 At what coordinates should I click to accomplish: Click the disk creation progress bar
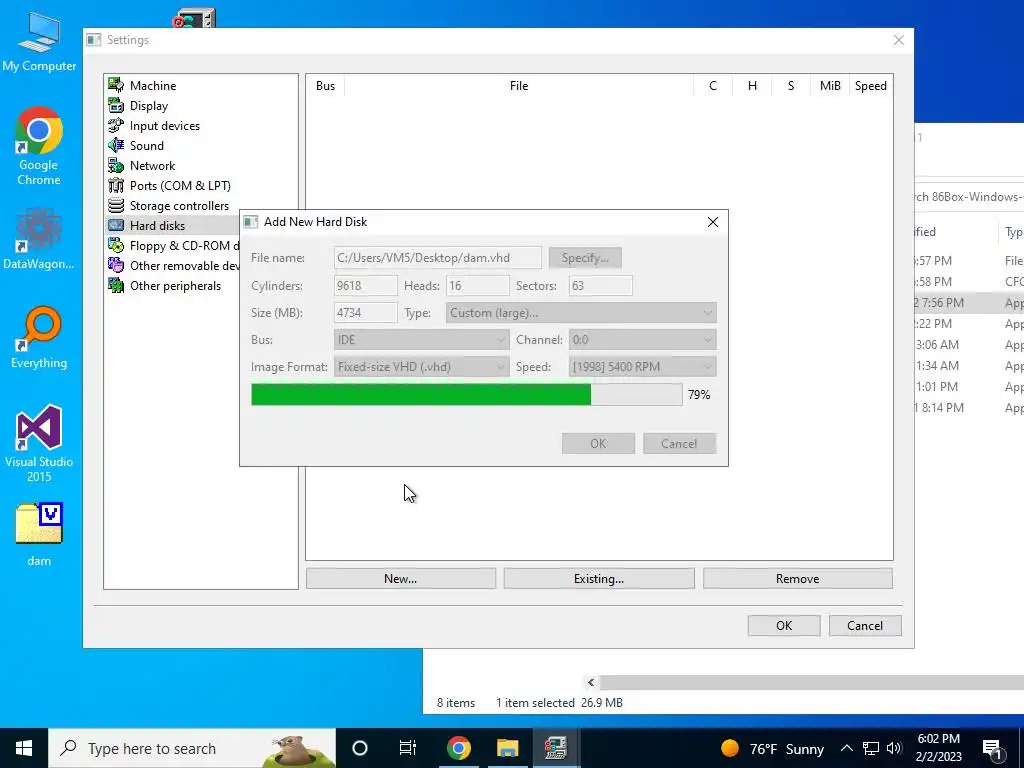click(467, 394)
